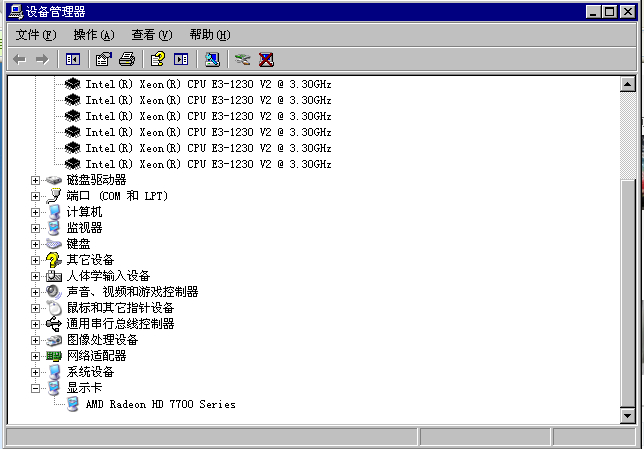Click the 磁盘驱动器 disk drive icon
This screenshot has width=644, height=449.
pyautogui.click(x=54, y=180)
